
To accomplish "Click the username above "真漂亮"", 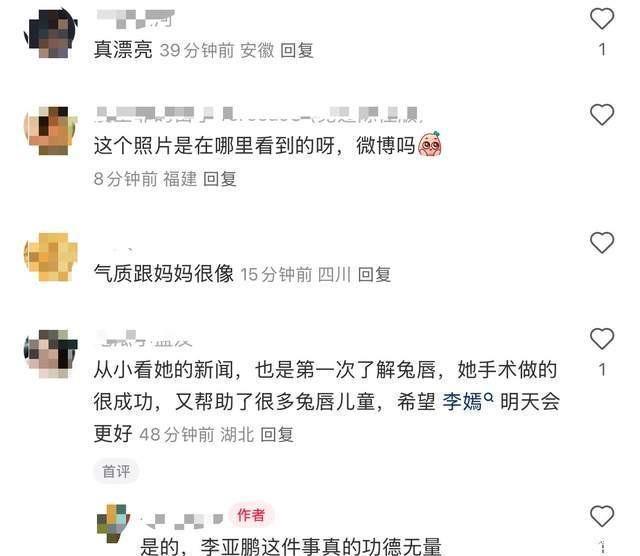I will pyautogui.click(x=135, y=19).
